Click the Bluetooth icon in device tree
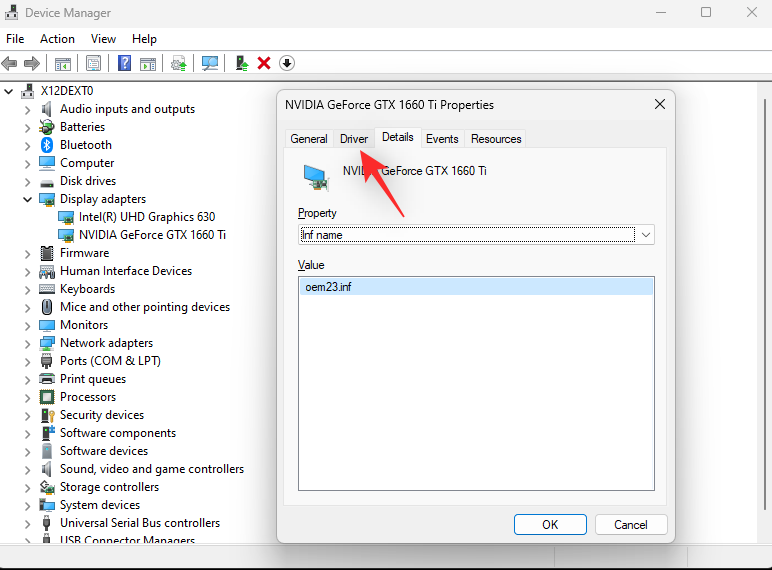Viewport: 772px width, 570px height. pyautogui.click(x=46, y=145)
